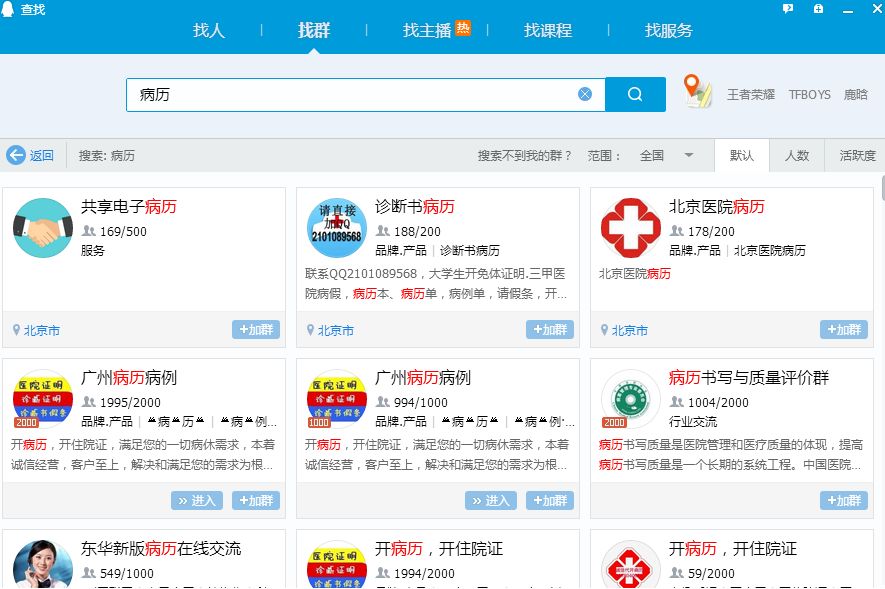
Task: Sort results by 活跃度
Action: click(857, 155)
